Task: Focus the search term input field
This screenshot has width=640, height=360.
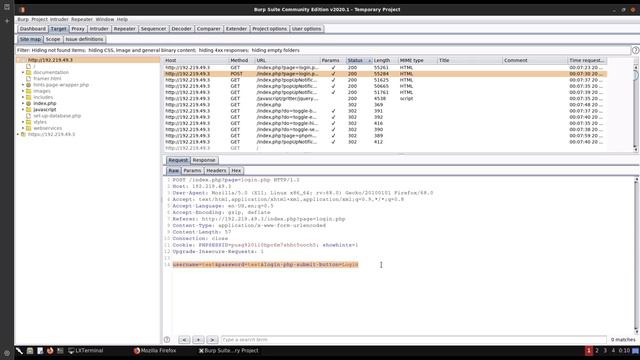Action: click(413, 340)
